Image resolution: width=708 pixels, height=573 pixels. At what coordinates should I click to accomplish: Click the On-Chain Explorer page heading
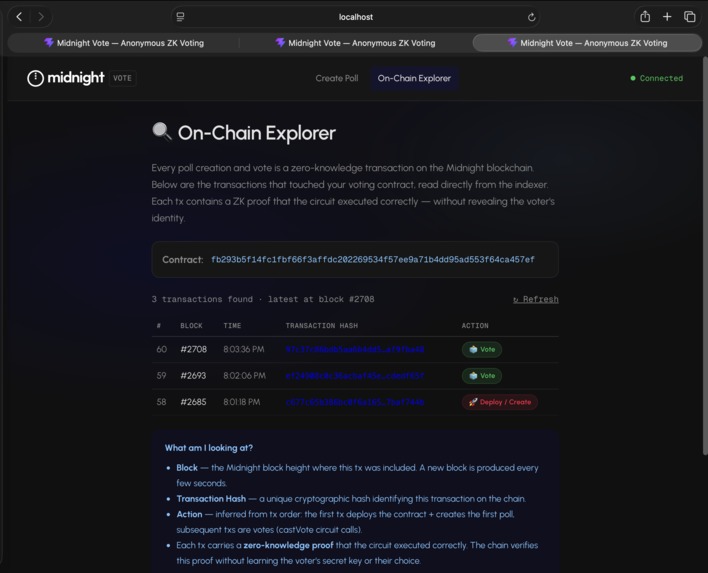pyautogui.click(x=256, y=133)
